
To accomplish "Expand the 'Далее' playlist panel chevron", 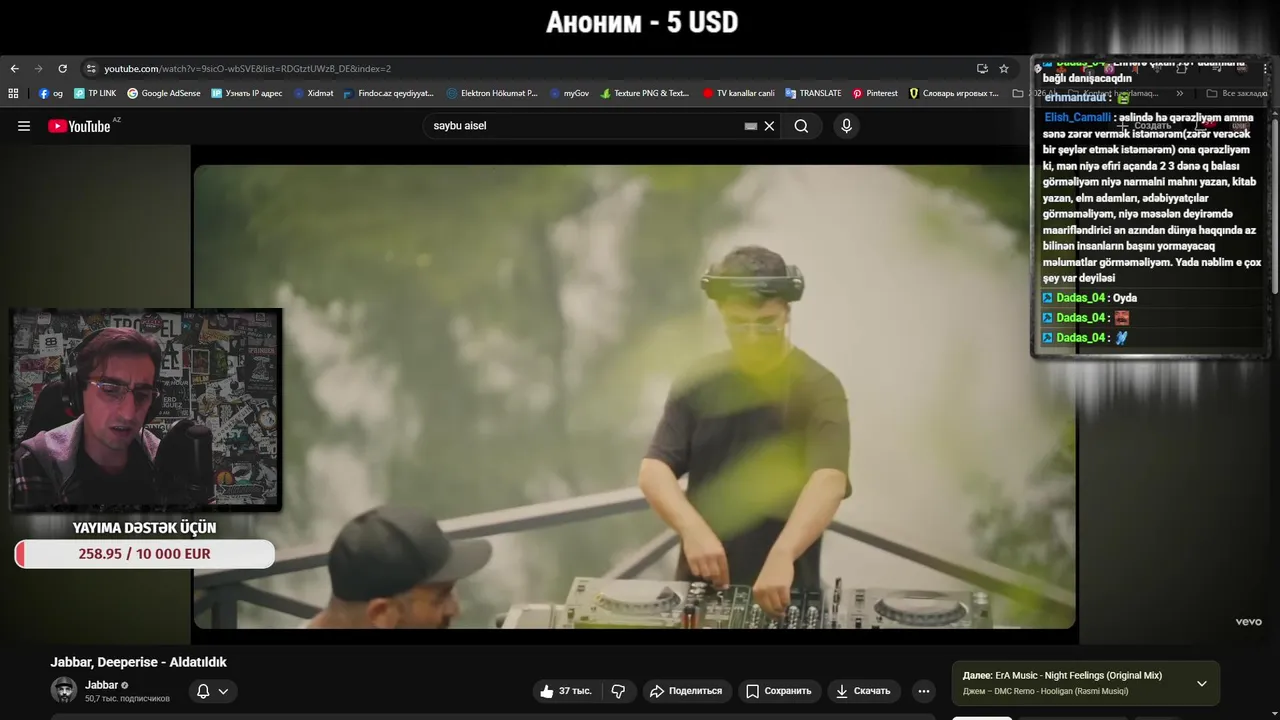I will (x=1201, y=684).
